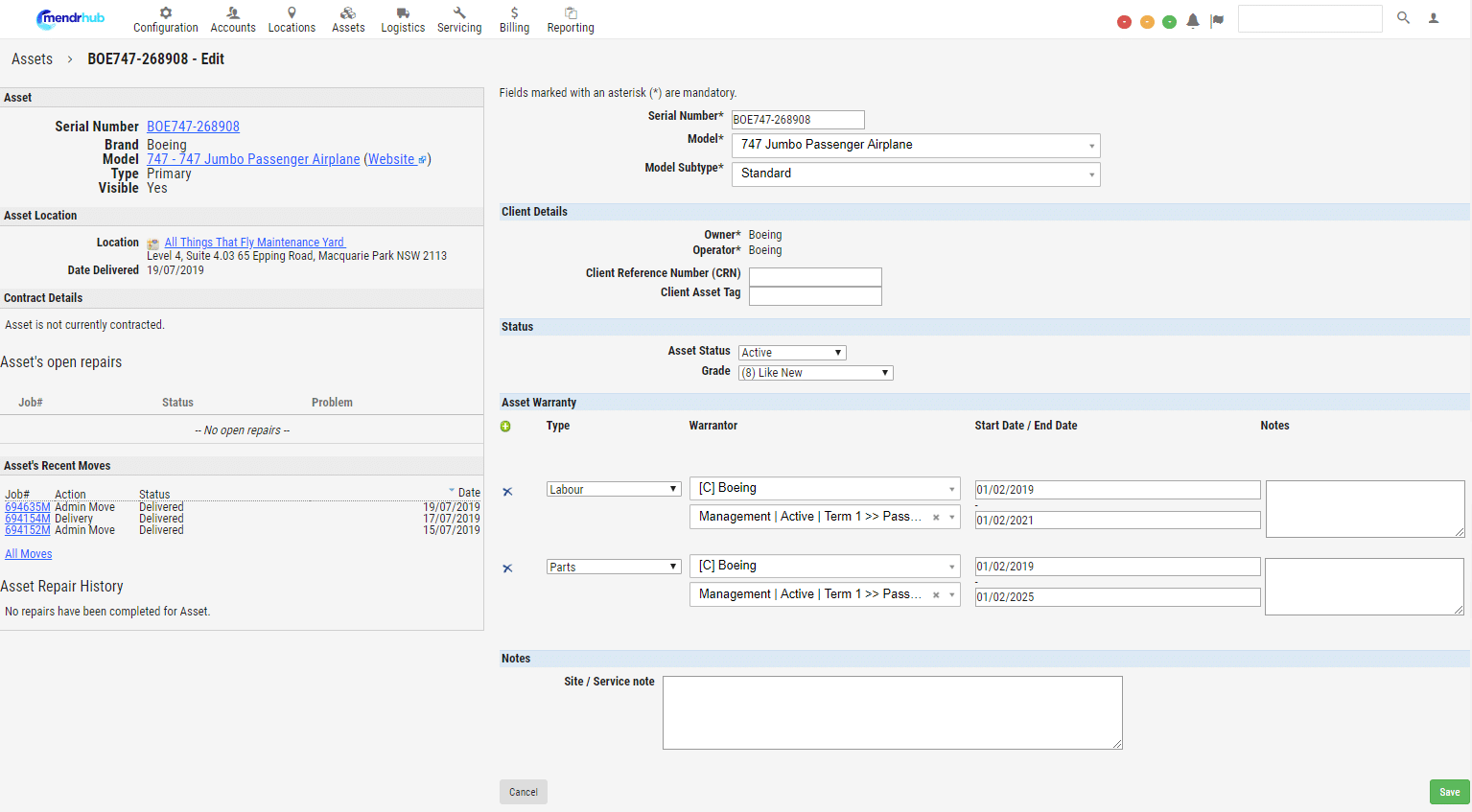Open the Parts warranty type dropdown
1472x812 pixels.
point(613,566)
